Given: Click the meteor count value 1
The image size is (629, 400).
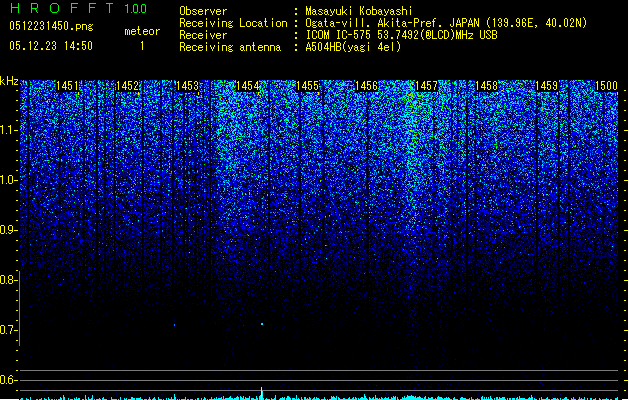Looking at the screenshot, I should click(x=142, y=46).
